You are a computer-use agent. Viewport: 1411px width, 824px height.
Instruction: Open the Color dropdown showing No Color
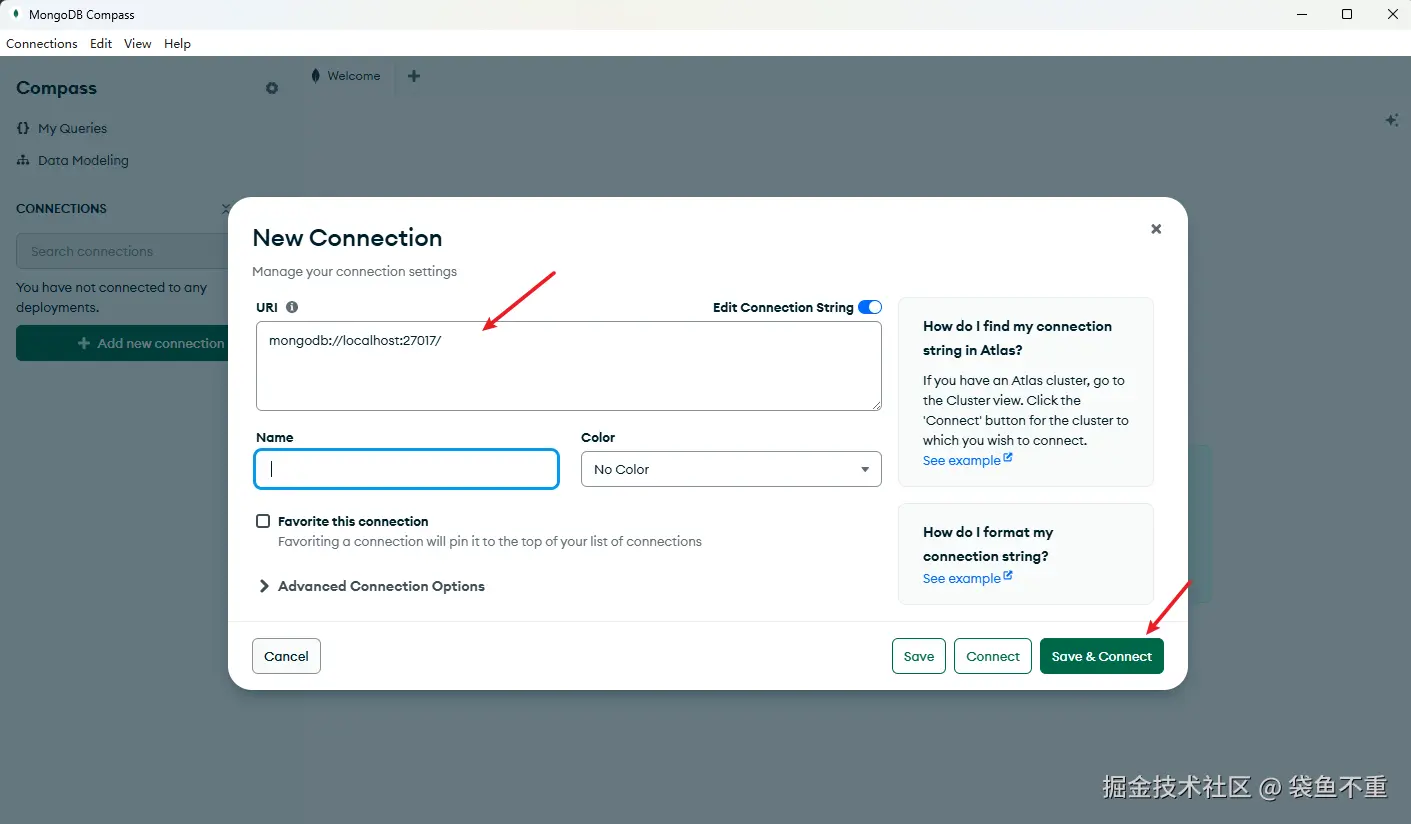731,469
